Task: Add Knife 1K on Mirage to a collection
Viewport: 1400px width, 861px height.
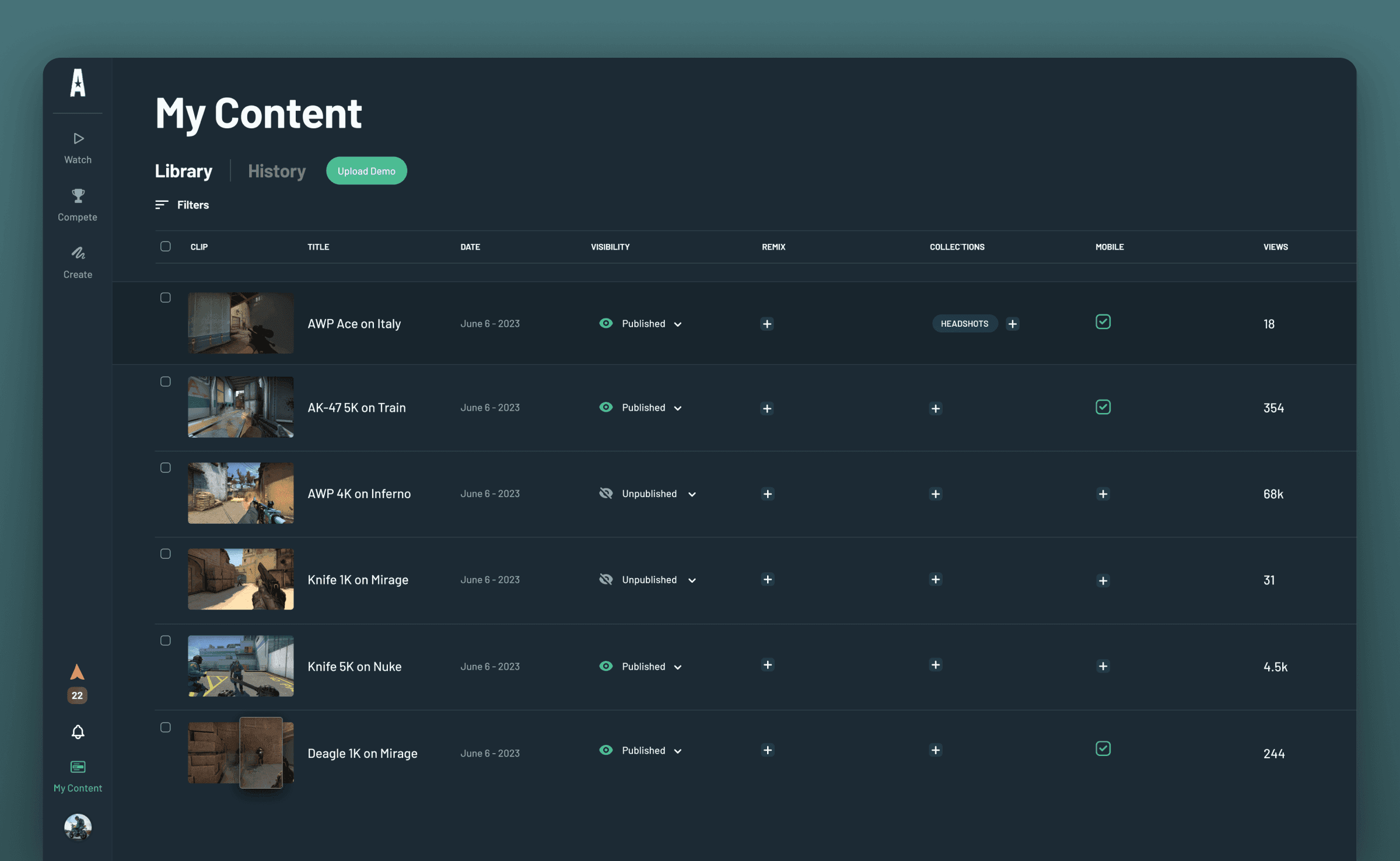Action: (936, 579)
